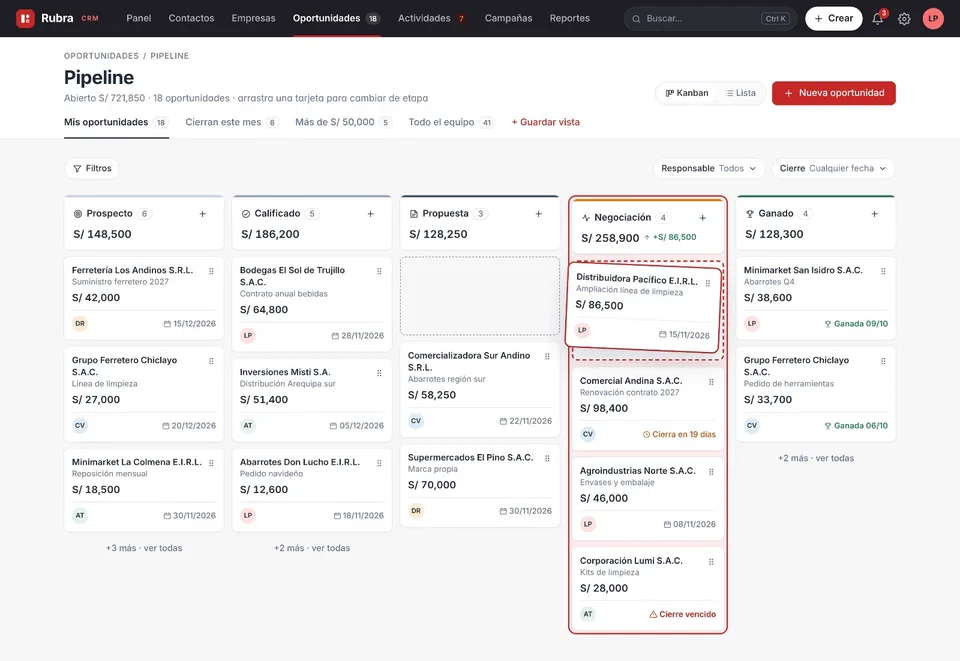Switch to Kanban view
Image resolution: width=960 pixels, height=661 pixels.
(687, 93)
